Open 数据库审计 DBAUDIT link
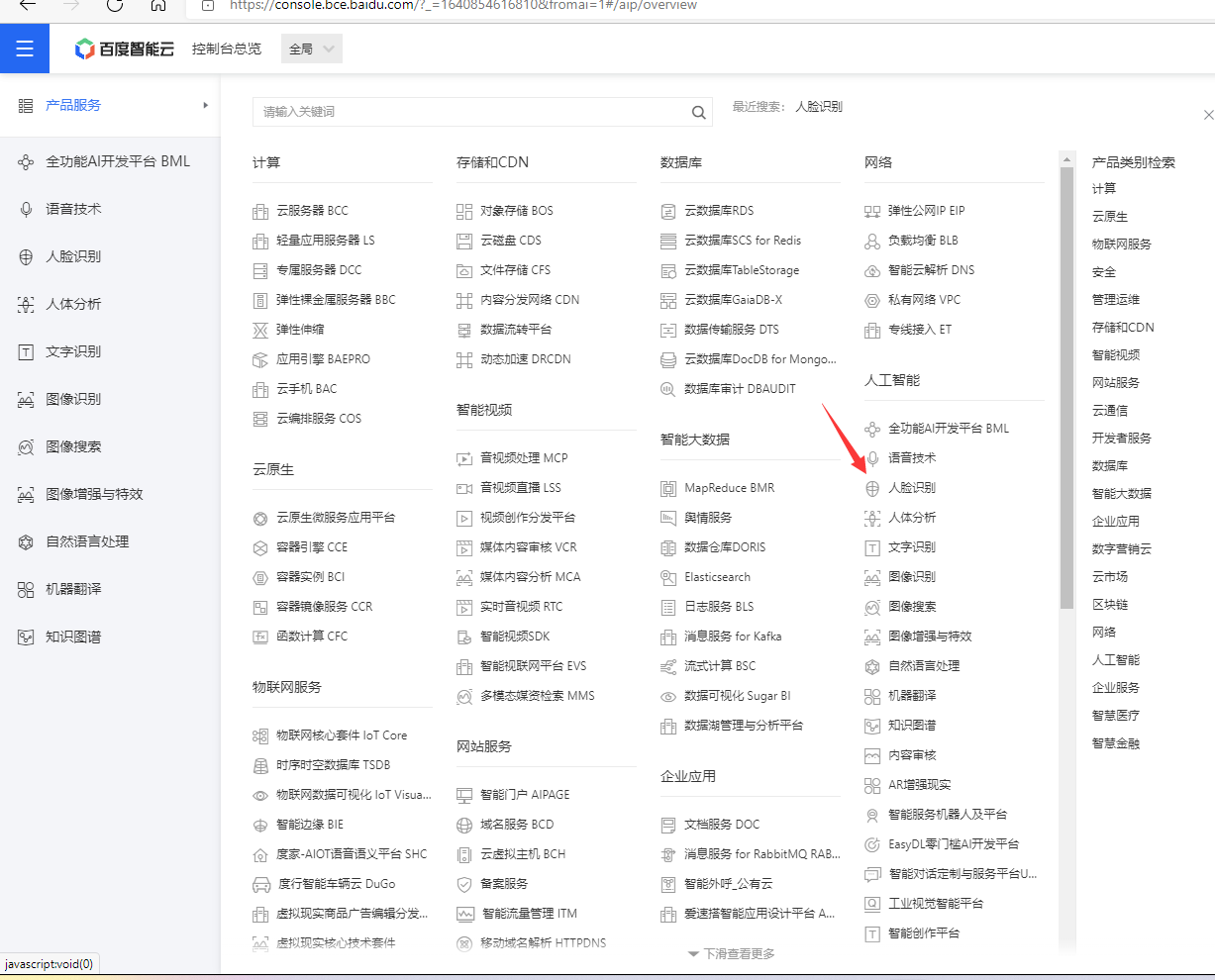Viewport: 1215px width, 980px height. pyautogui.click(x=740, y=389)
